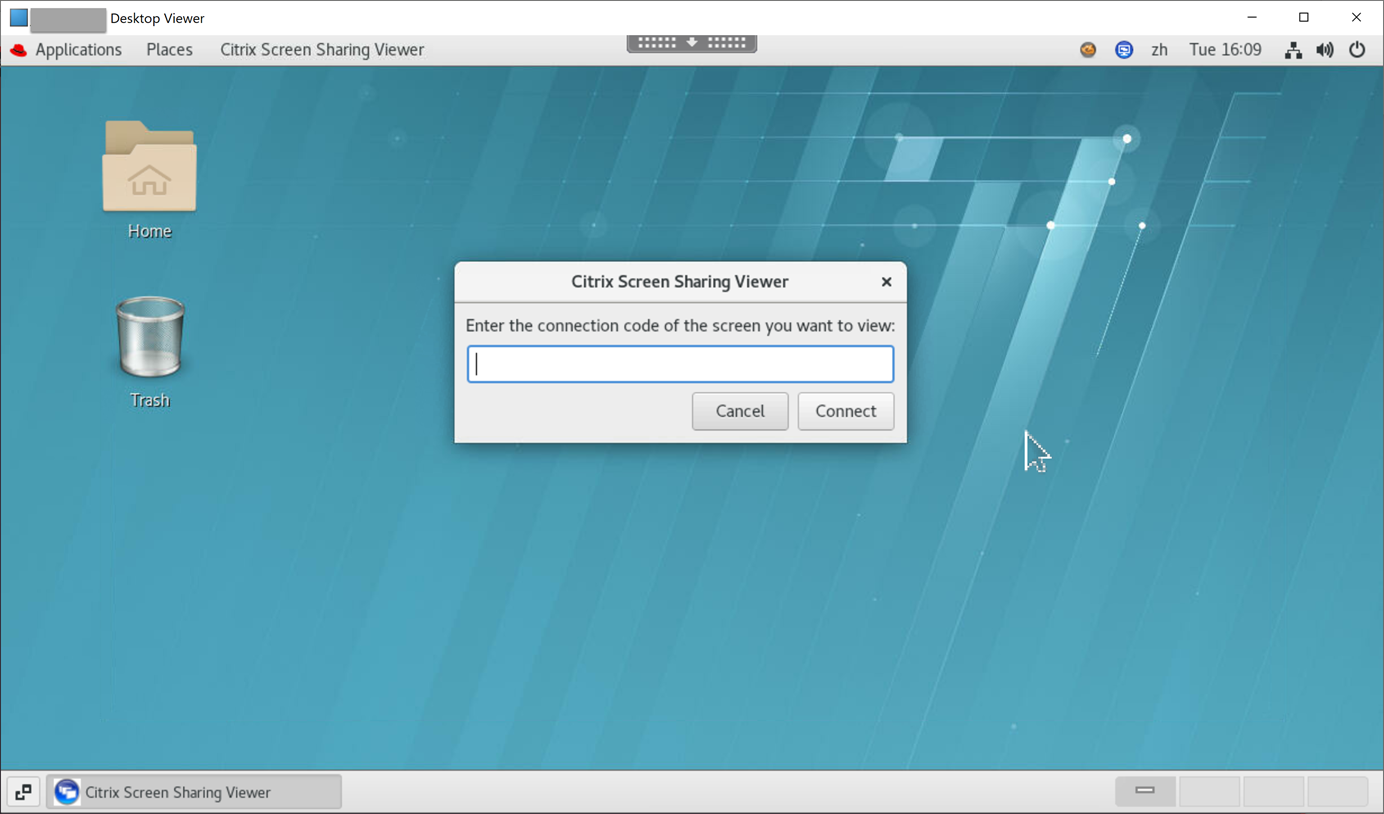The height and width of the screenshot is (814, 1384).
Task: Open the Tue 16:09 clock calendar
Action: click(x=1225, y=50)
